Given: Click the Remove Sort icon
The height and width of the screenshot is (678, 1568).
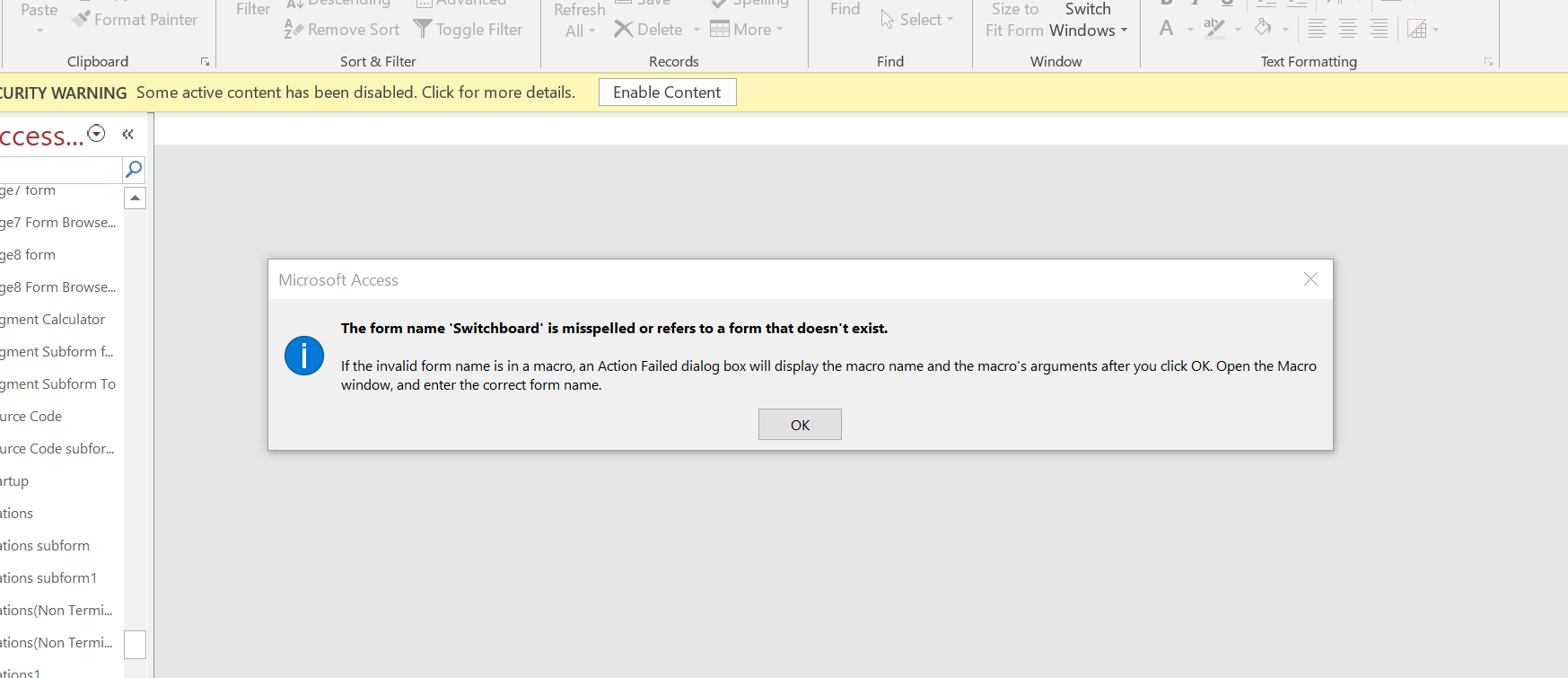Looking at the screenshot, I should point(293,30).
